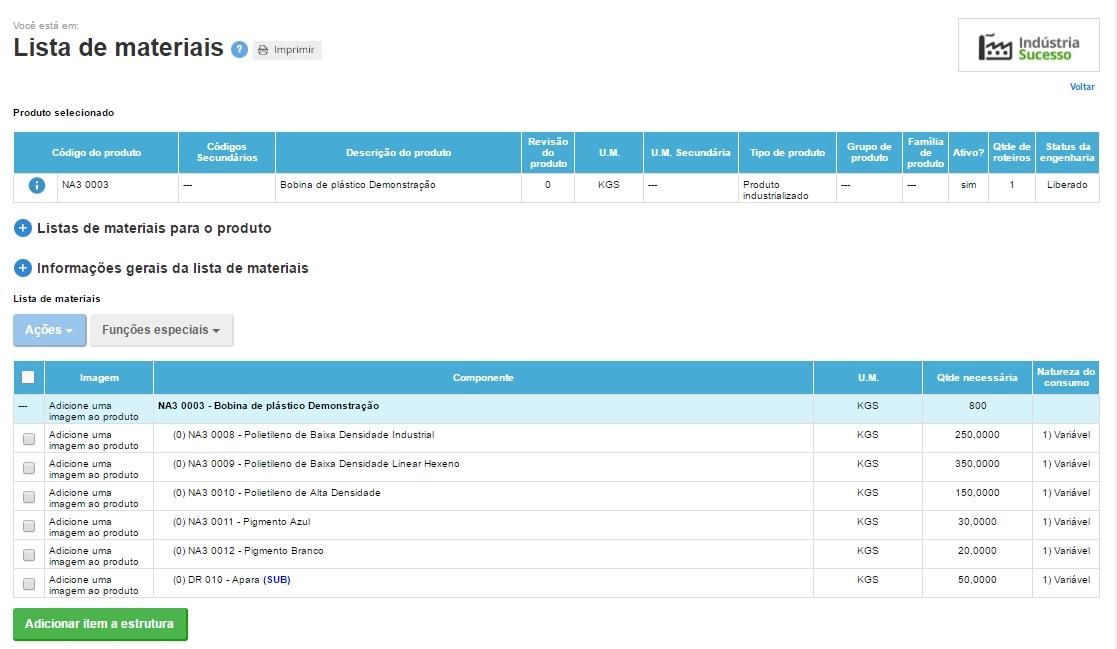Click the SUB link on Apara row
Viewport: 1117px width, 649px height.
tap(277, 580)
